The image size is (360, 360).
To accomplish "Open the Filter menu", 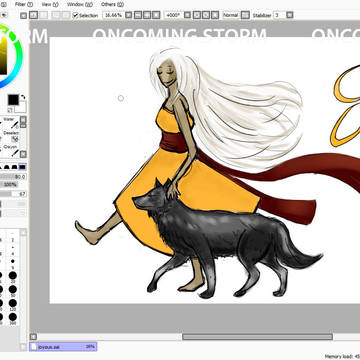I will (24, 4).
